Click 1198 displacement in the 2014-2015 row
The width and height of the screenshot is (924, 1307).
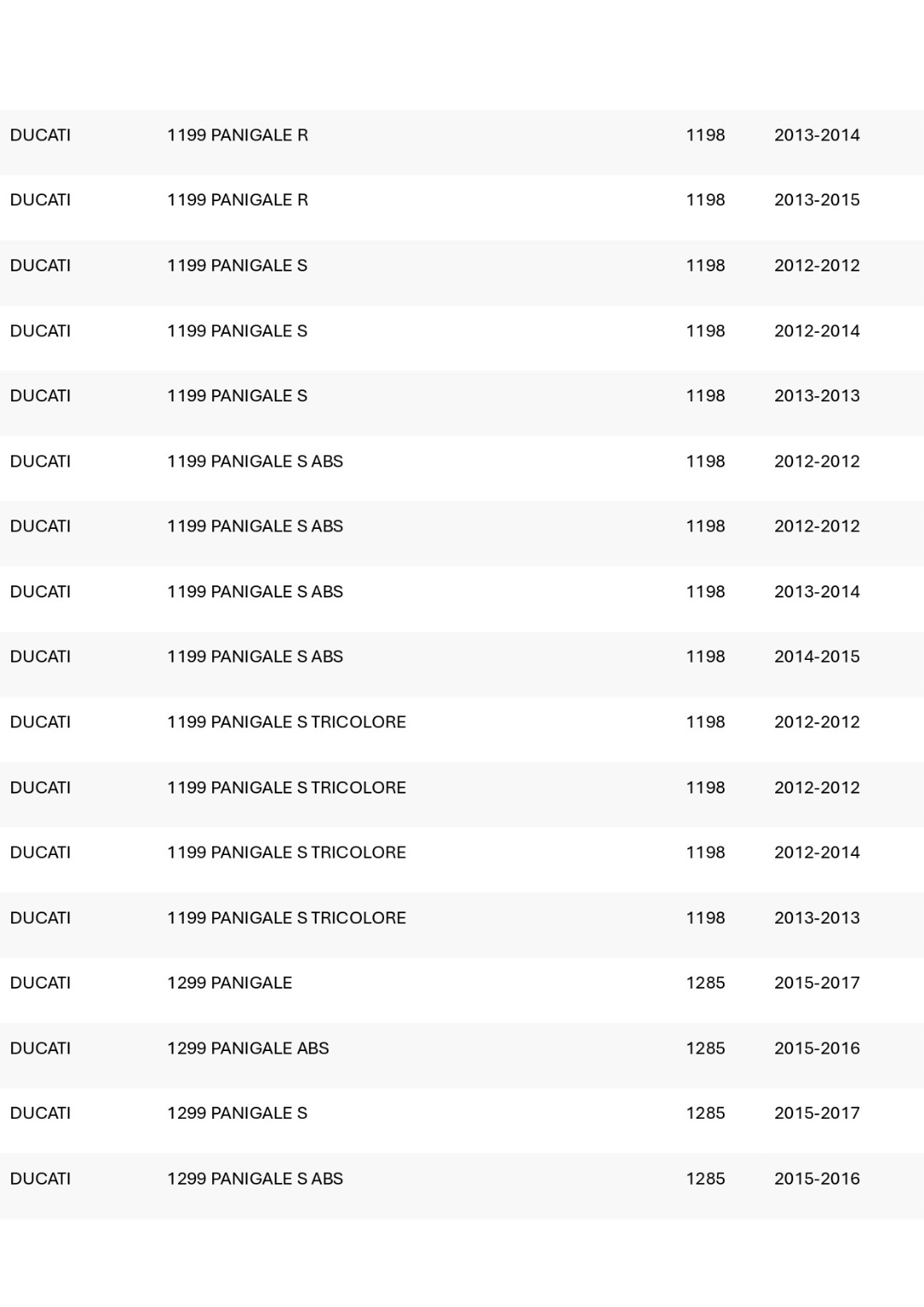pyautogui.click(x=706, y=657)
